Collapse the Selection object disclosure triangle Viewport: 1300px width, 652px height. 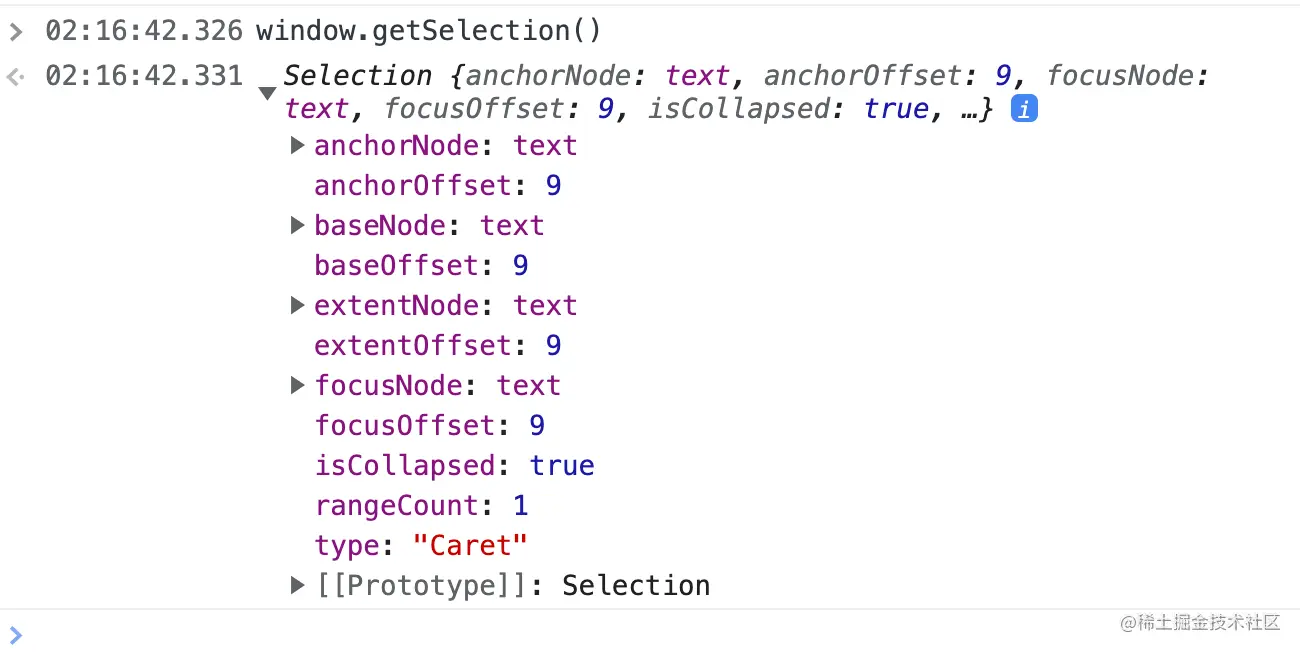(x=267, y=94)
